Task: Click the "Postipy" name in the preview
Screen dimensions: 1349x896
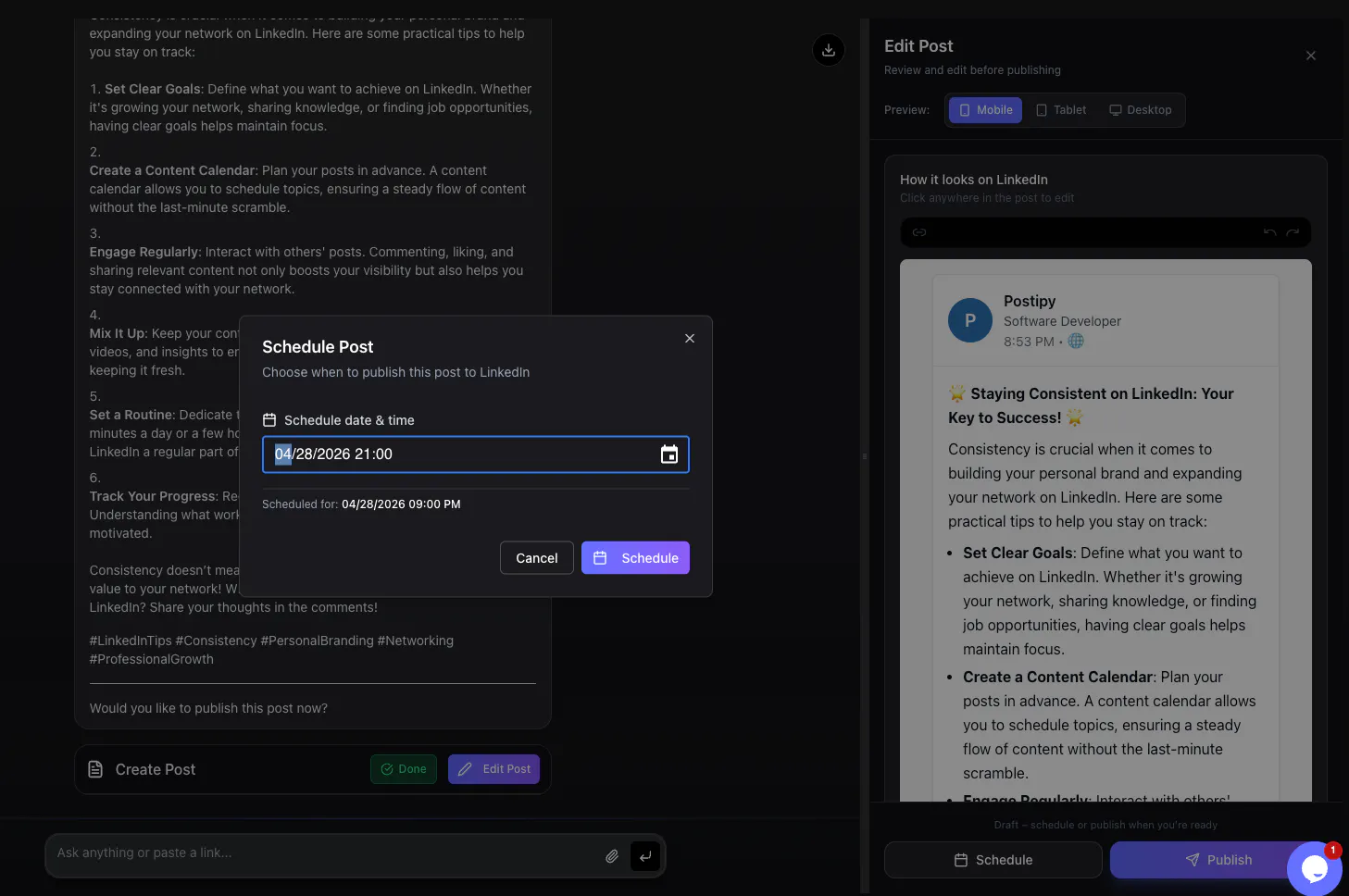Action: (1030, 301)
